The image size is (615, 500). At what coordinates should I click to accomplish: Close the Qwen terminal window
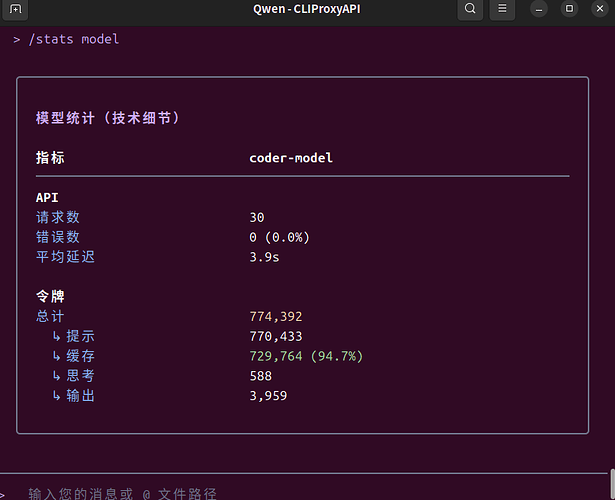(x=600, y=9)
